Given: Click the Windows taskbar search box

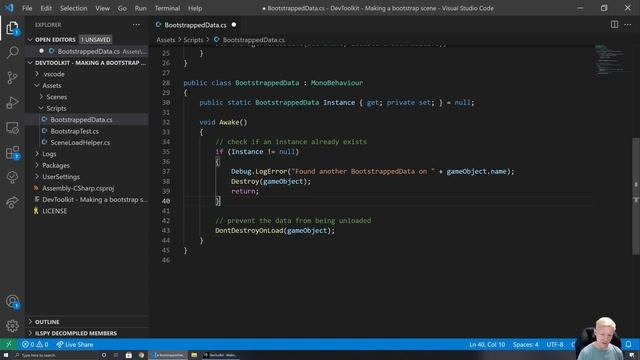Looking at the screenshot, I should click(56, 355).
